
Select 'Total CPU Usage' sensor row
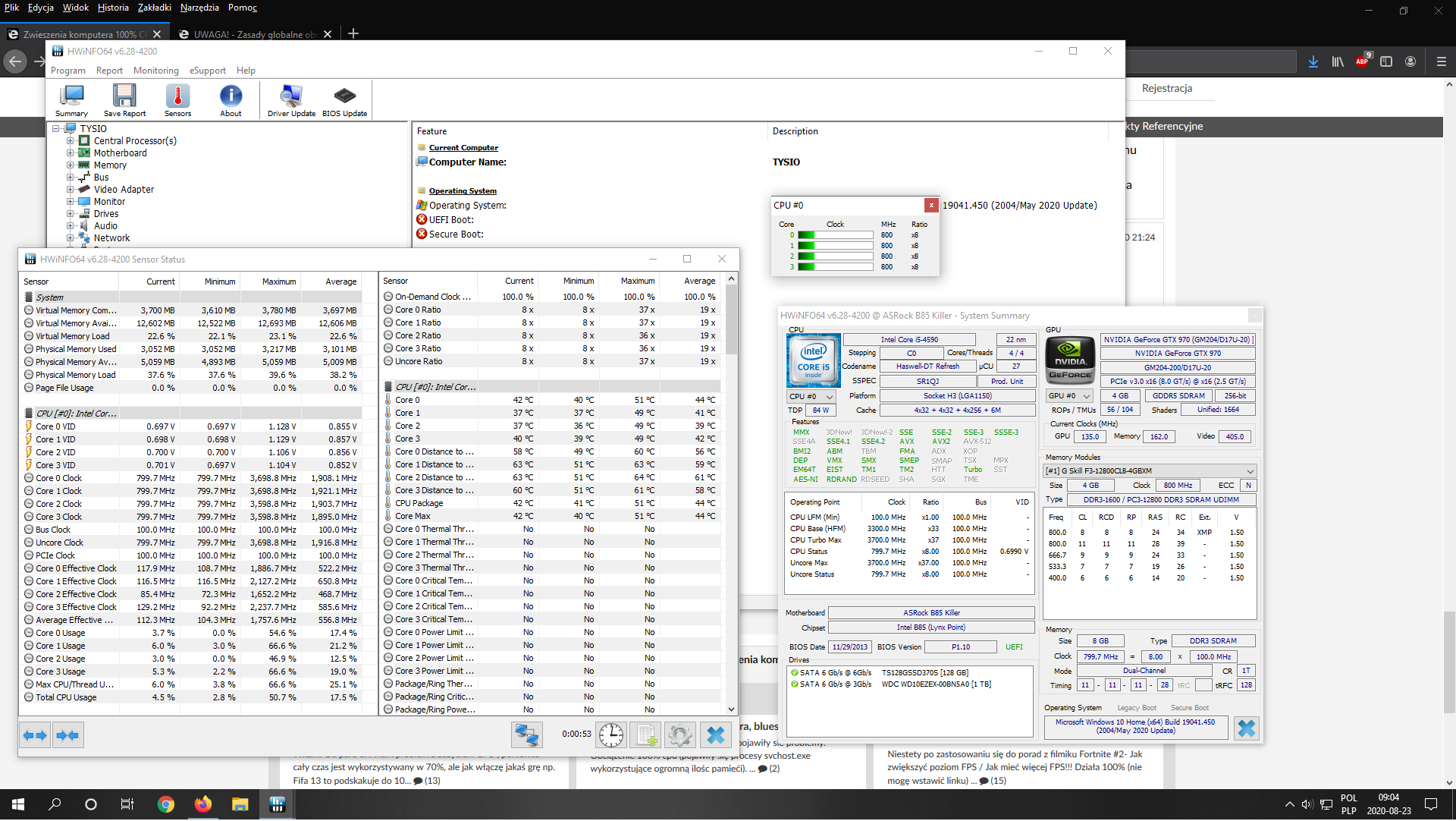(193, 698)
